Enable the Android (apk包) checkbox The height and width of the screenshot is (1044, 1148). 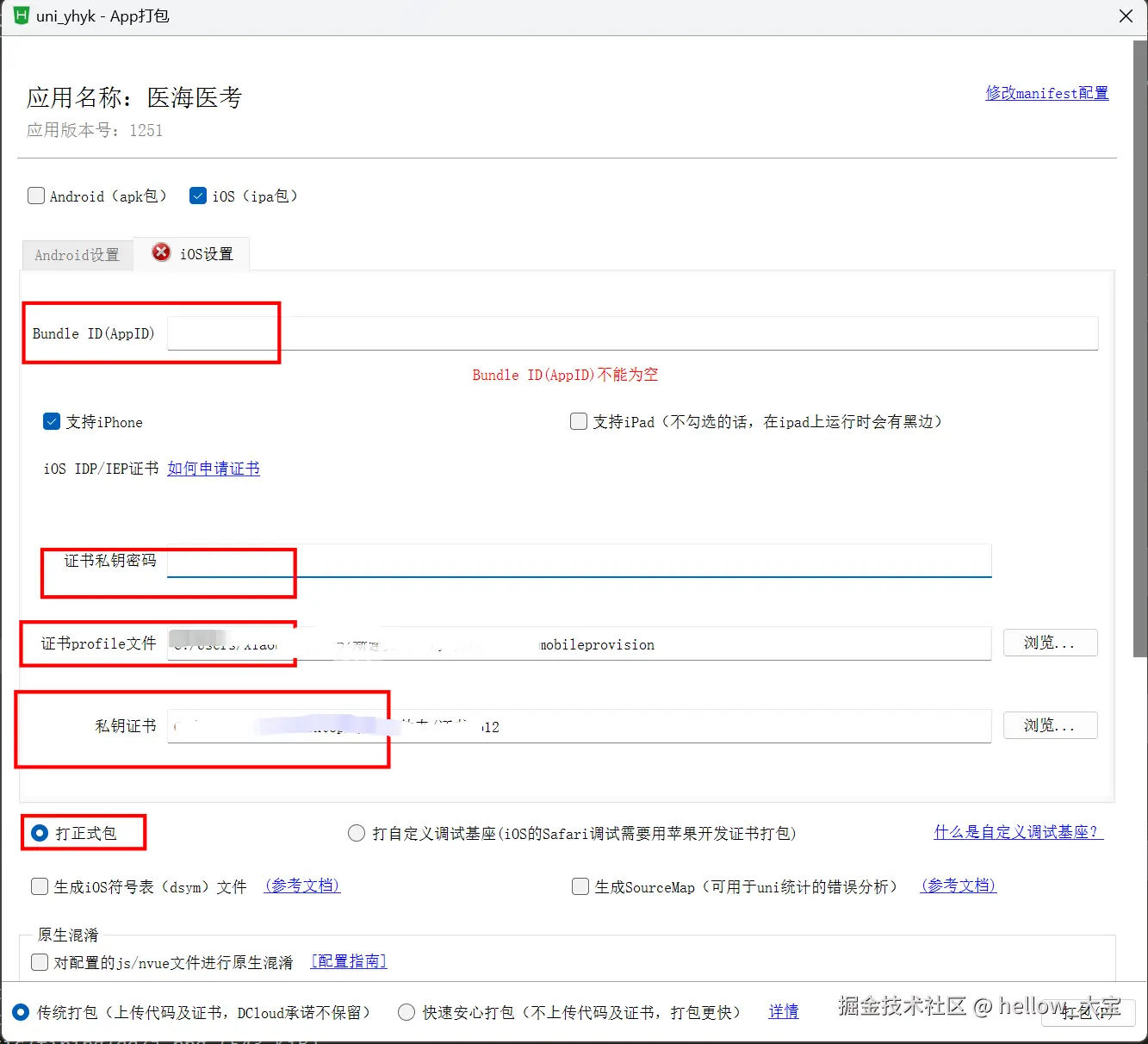click(36, 196)
